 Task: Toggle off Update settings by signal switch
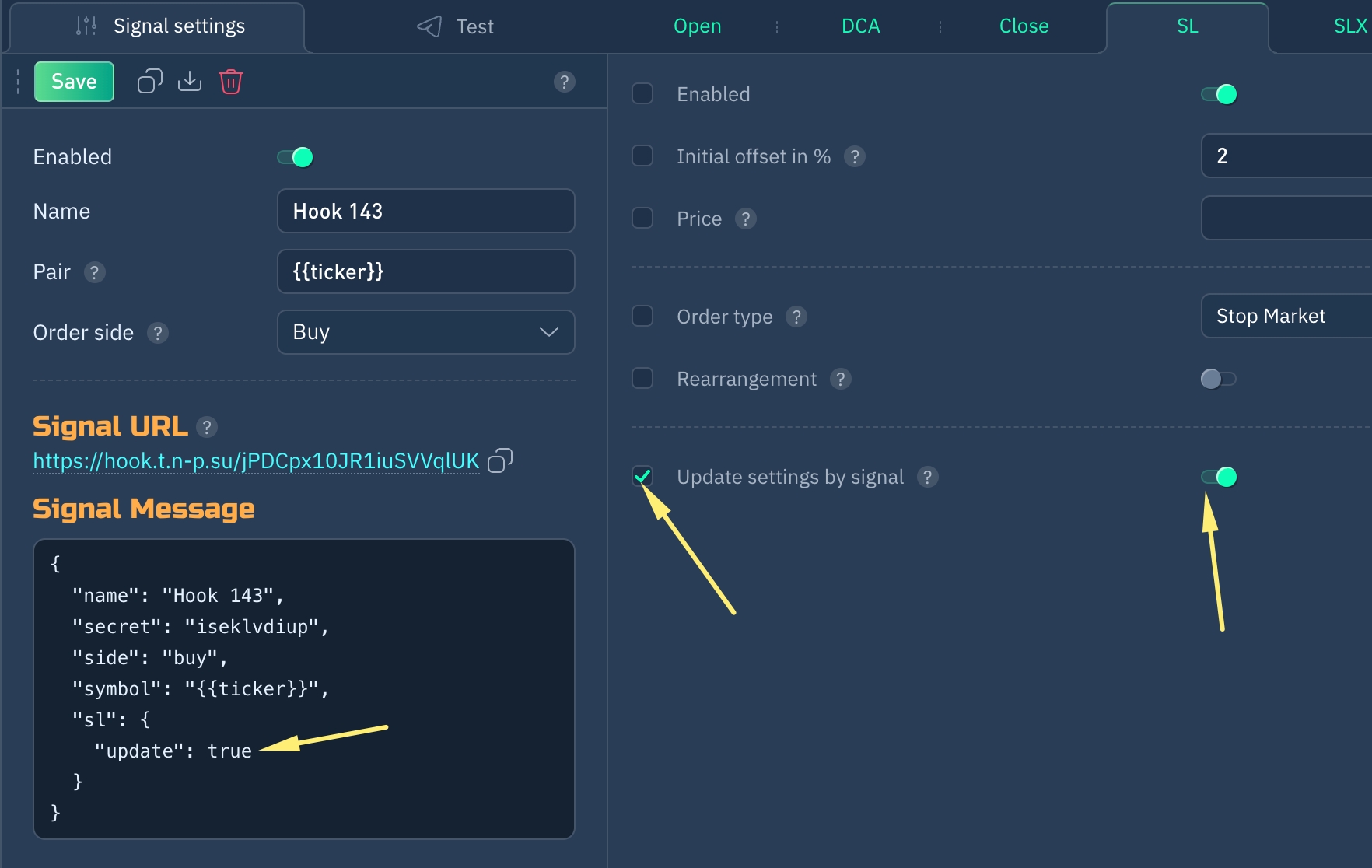tap(1219, 477)
